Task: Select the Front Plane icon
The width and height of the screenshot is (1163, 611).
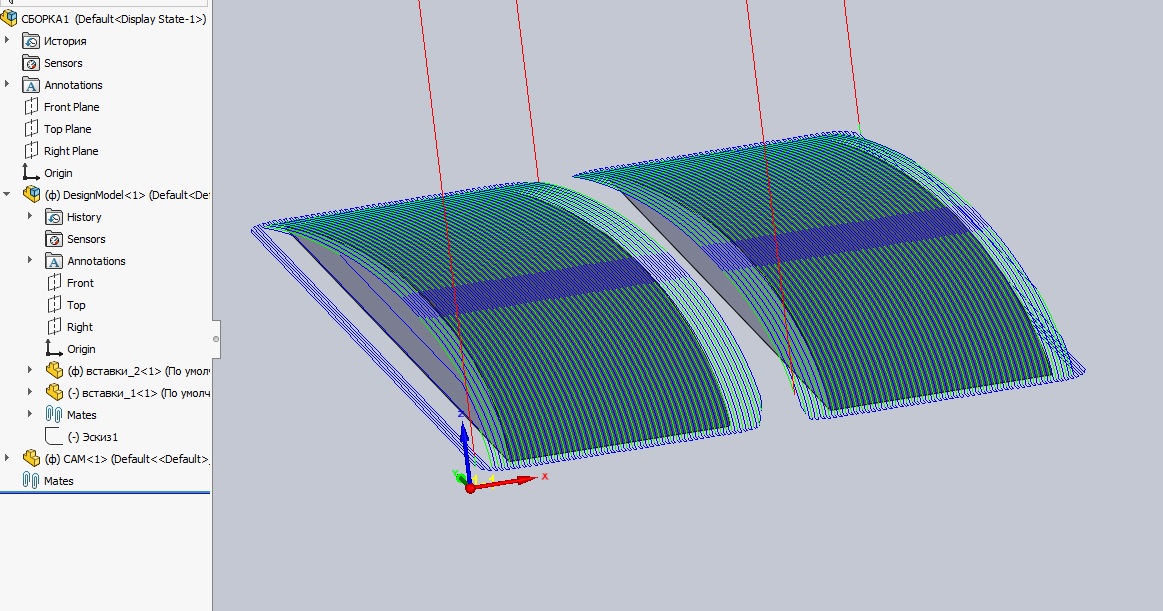Action: pyautogui.click(x=31, y=107)
